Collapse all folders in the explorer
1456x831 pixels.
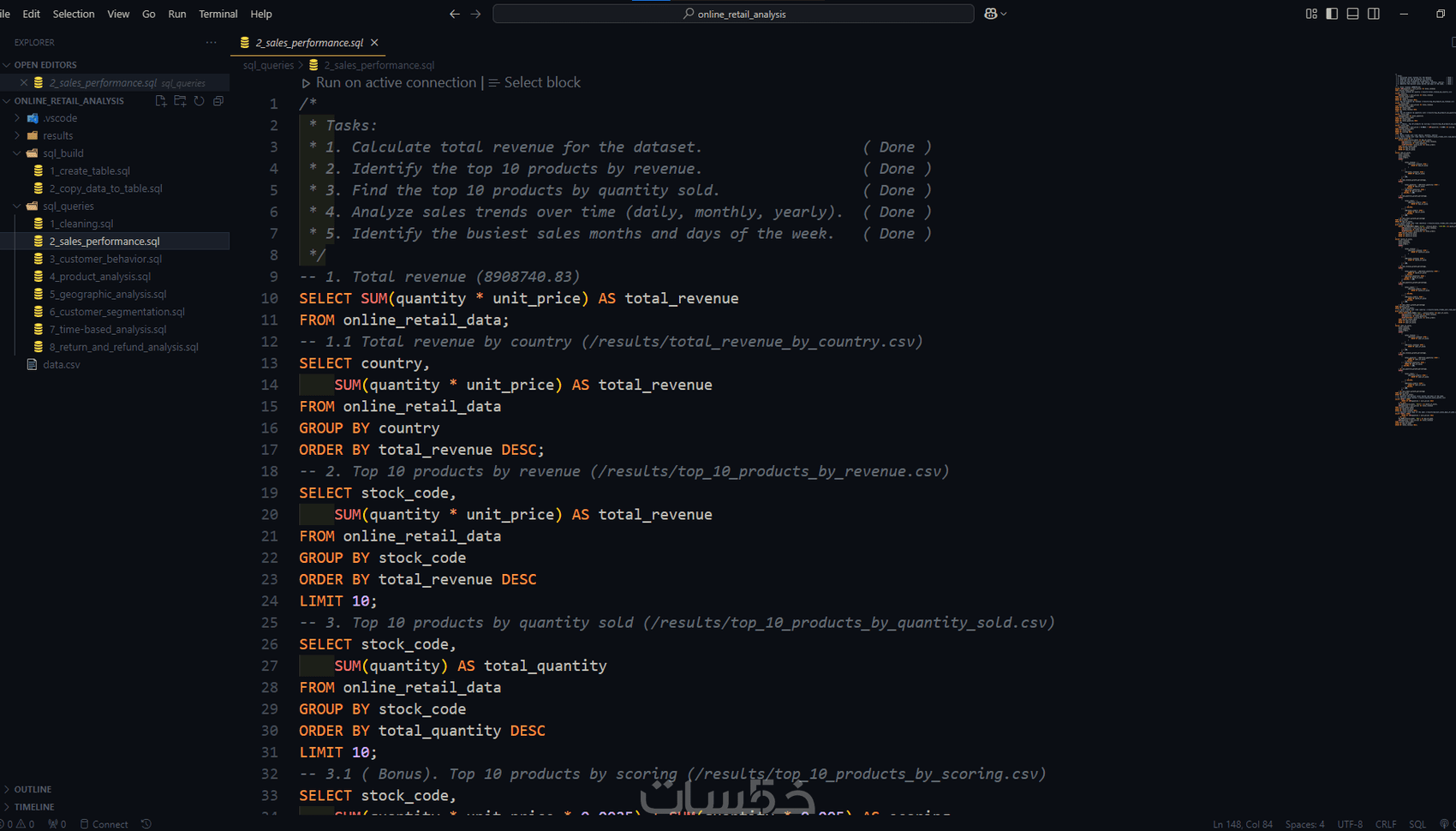tap(218, 101)
